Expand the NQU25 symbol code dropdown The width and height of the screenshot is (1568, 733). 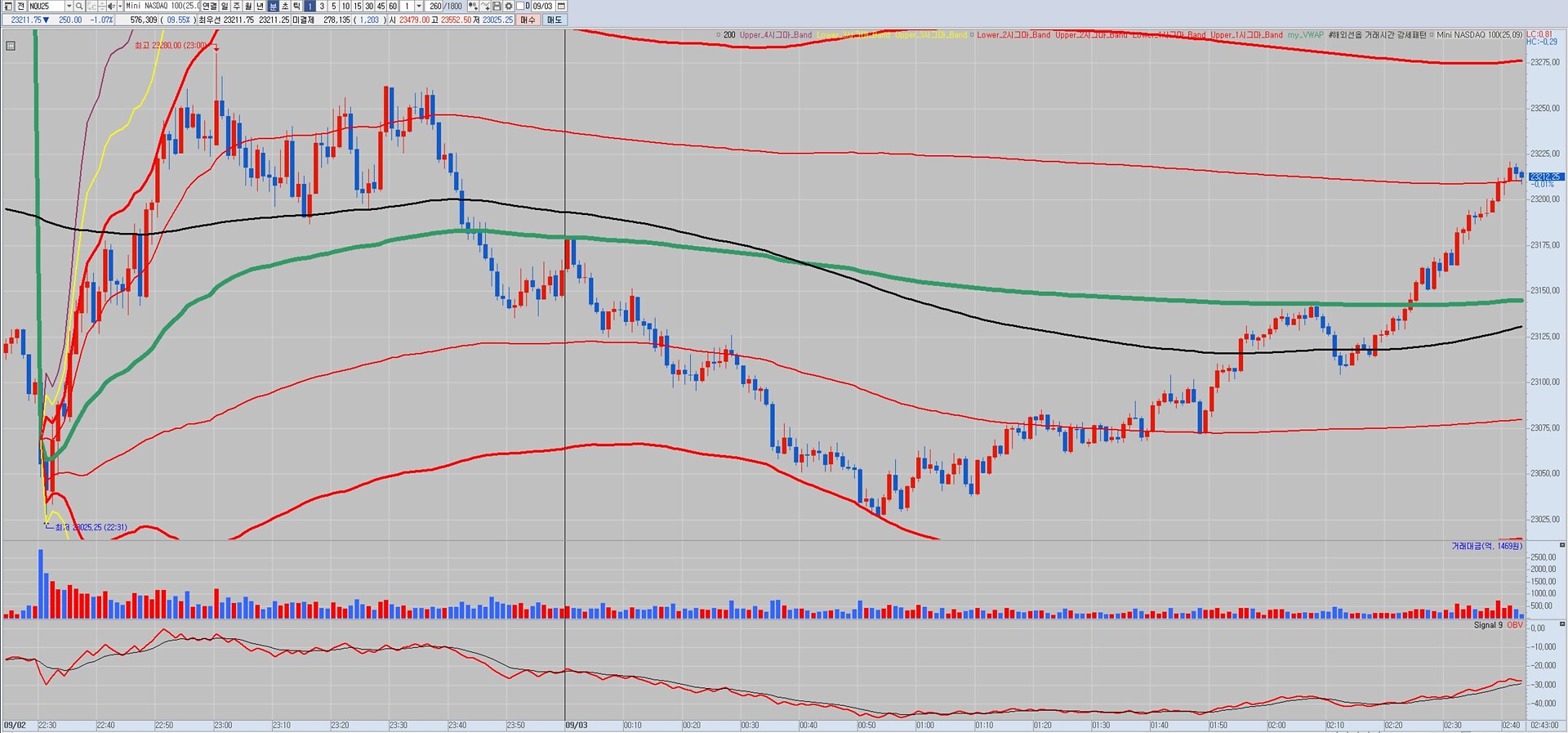coord(69,6)
